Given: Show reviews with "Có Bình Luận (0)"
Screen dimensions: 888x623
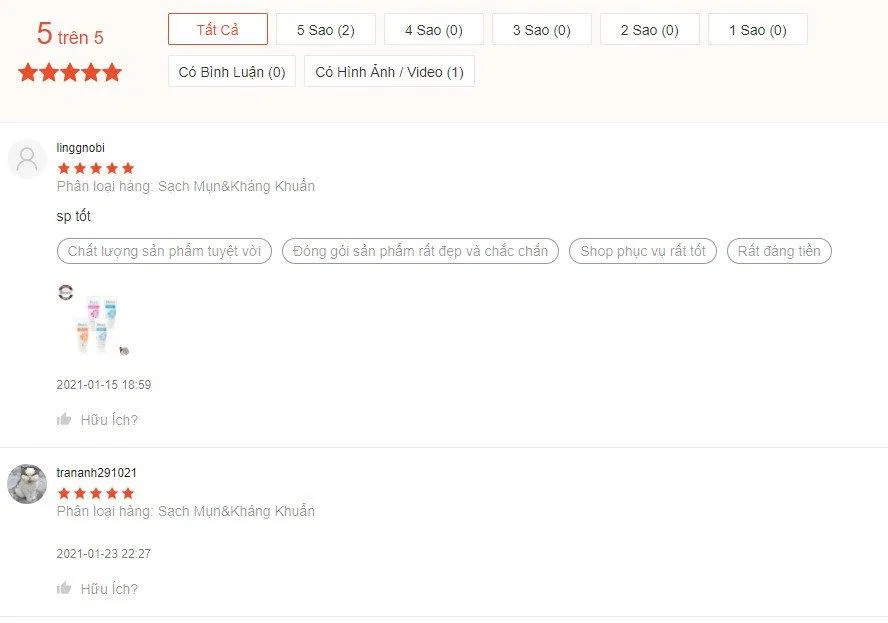Looking at the screenshot, I should pyautogui.click(x=231, y=71).
